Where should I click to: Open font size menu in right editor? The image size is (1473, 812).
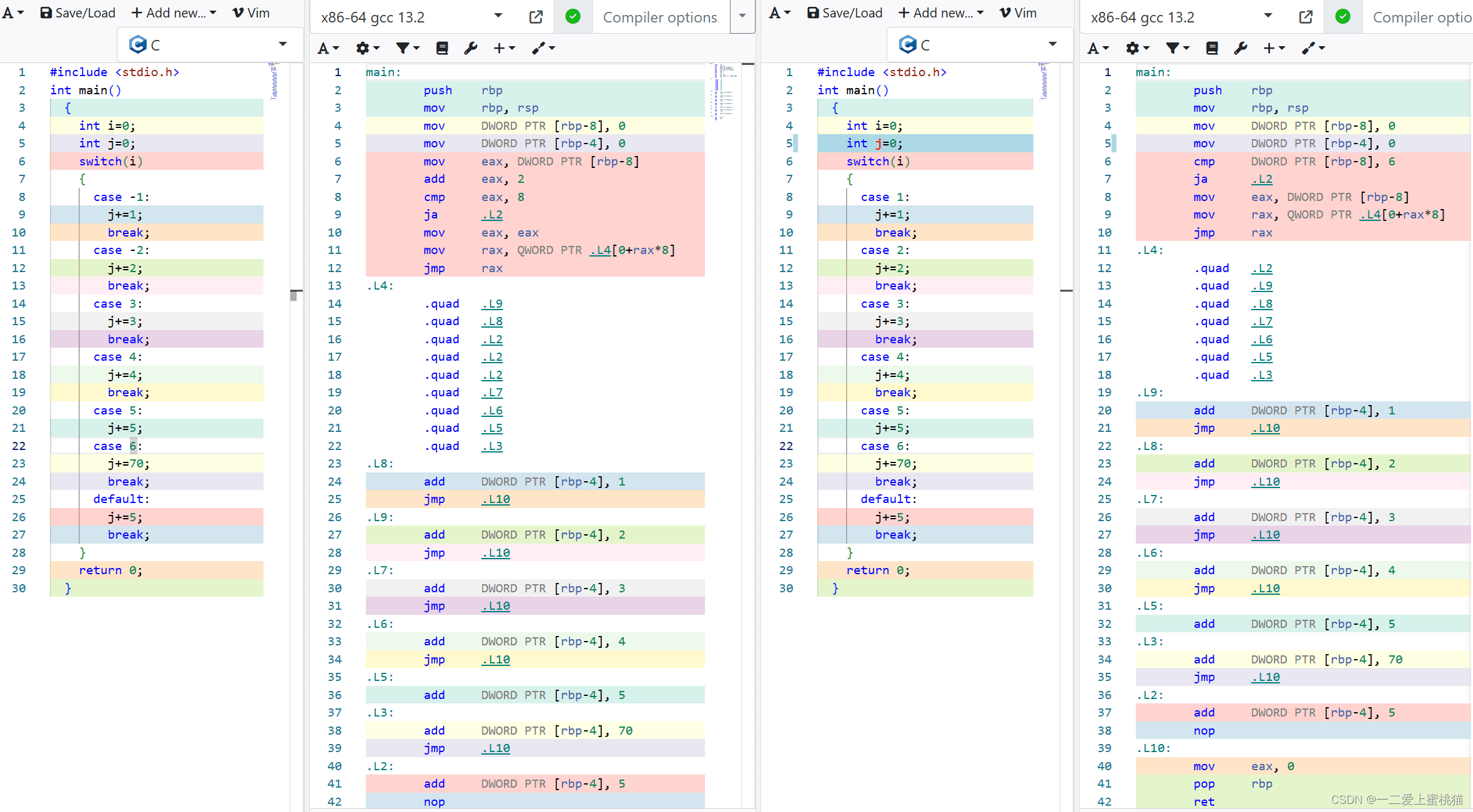(x=779, y=12)
